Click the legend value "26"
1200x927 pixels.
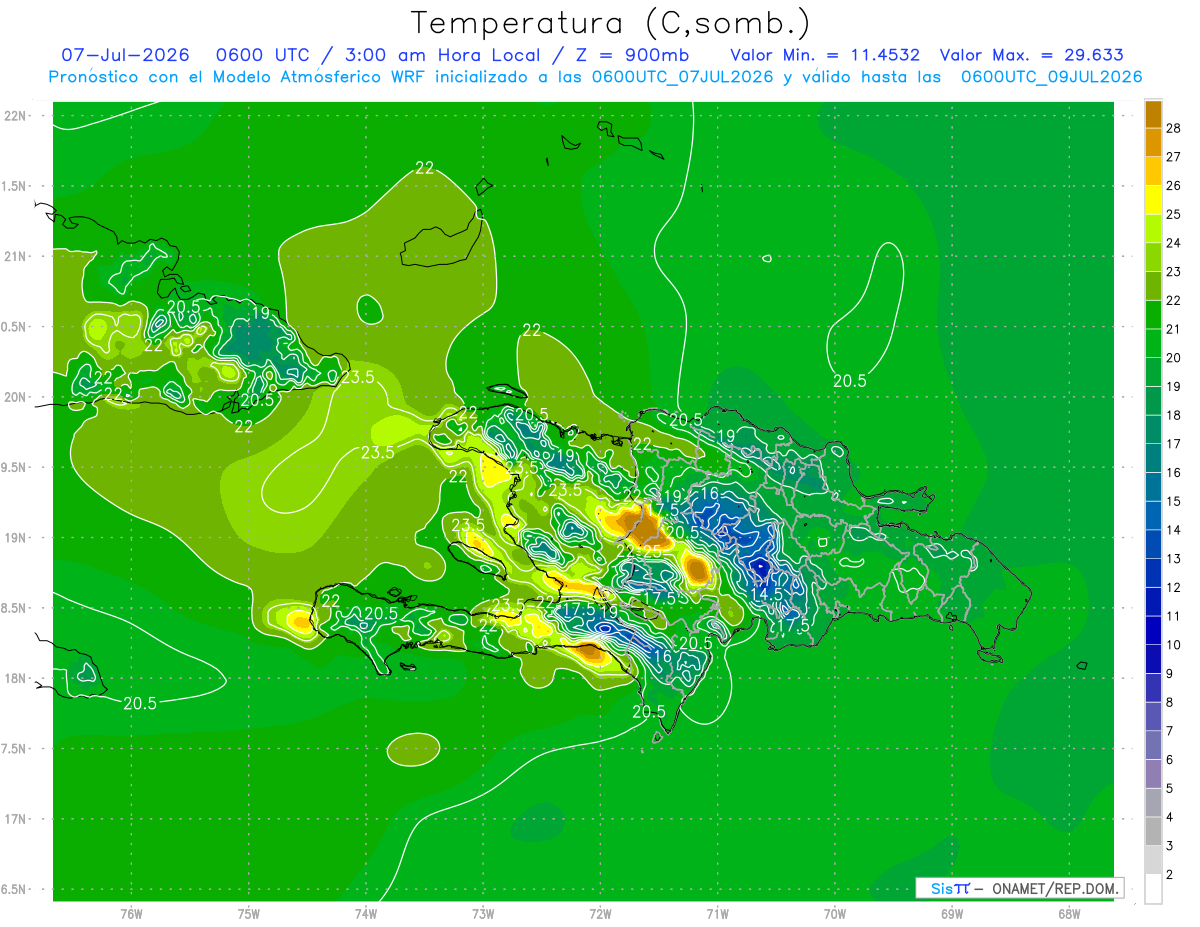[x=1173, y=185]
